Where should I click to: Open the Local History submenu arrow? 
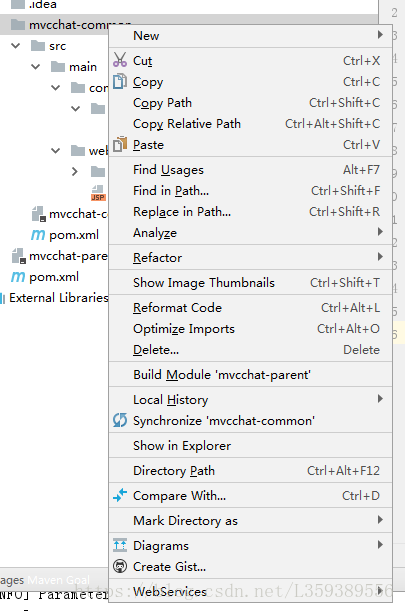coord(380,399)
